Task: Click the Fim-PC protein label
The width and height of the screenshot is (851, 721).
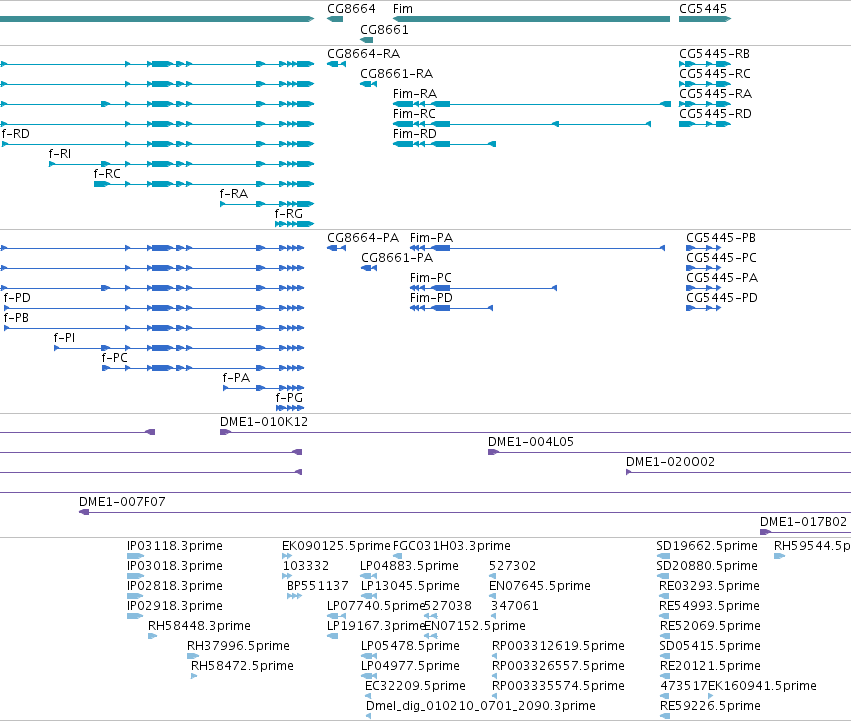Action: click(431, 278)
